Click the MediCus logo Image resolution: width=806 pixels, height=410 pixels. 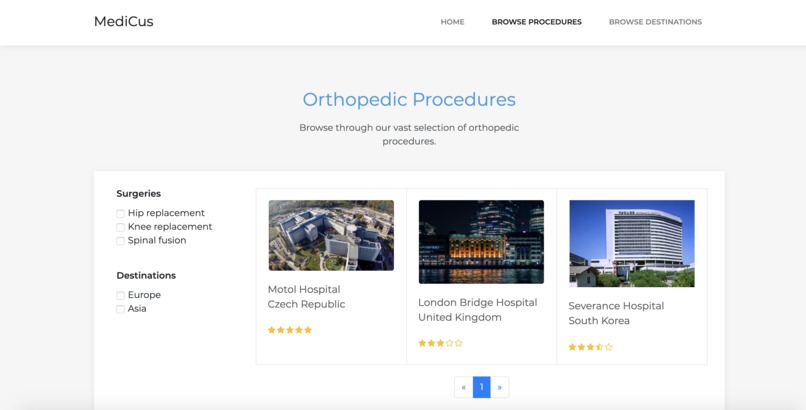(123, 22)
